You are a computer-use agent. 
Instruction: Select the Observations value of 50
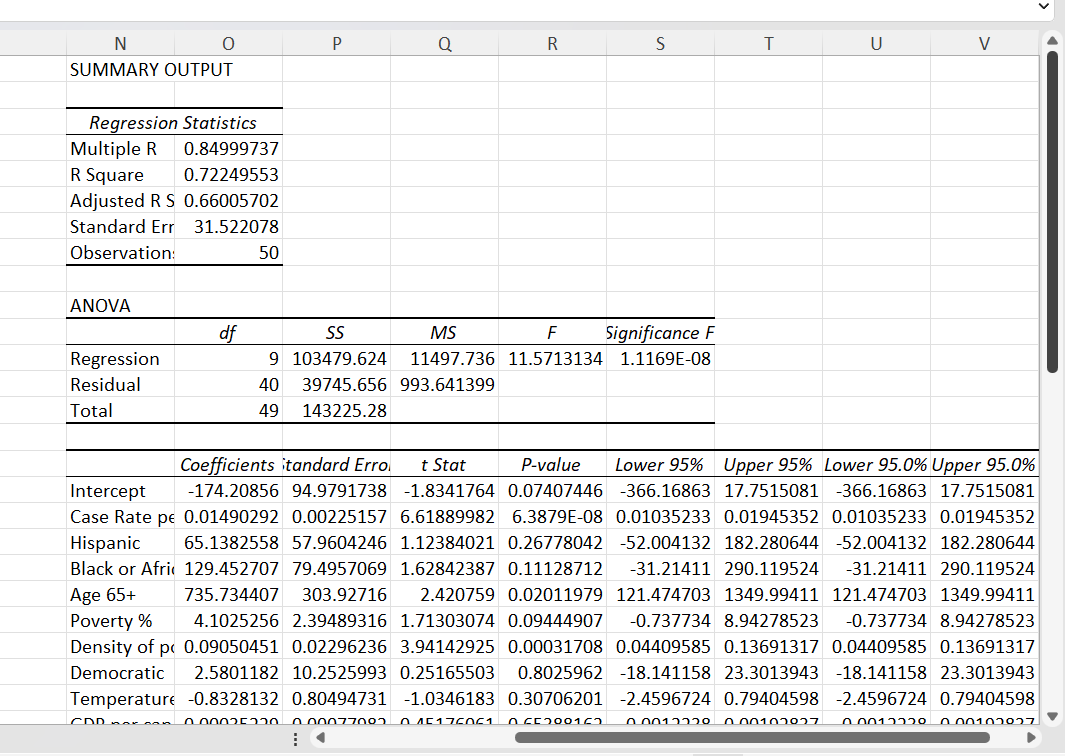[x=228, y=252]
